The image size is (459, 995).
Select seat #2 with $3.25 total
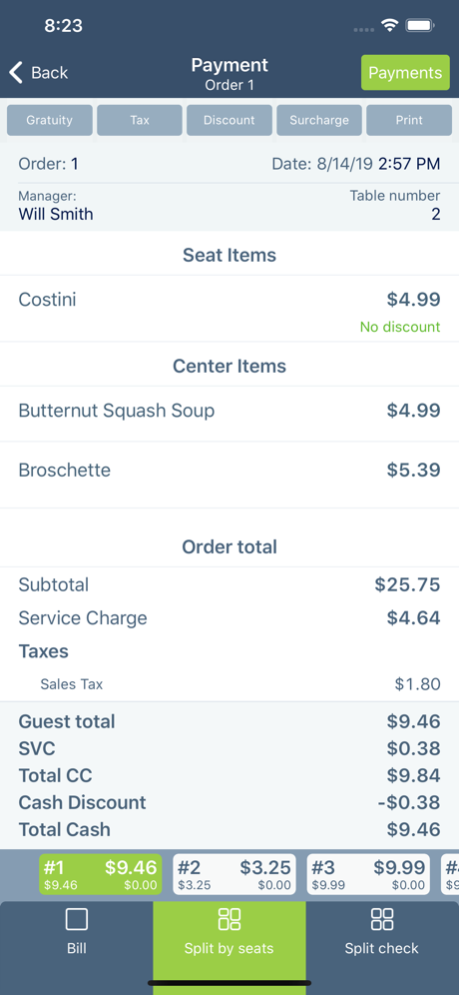(234, 874)
